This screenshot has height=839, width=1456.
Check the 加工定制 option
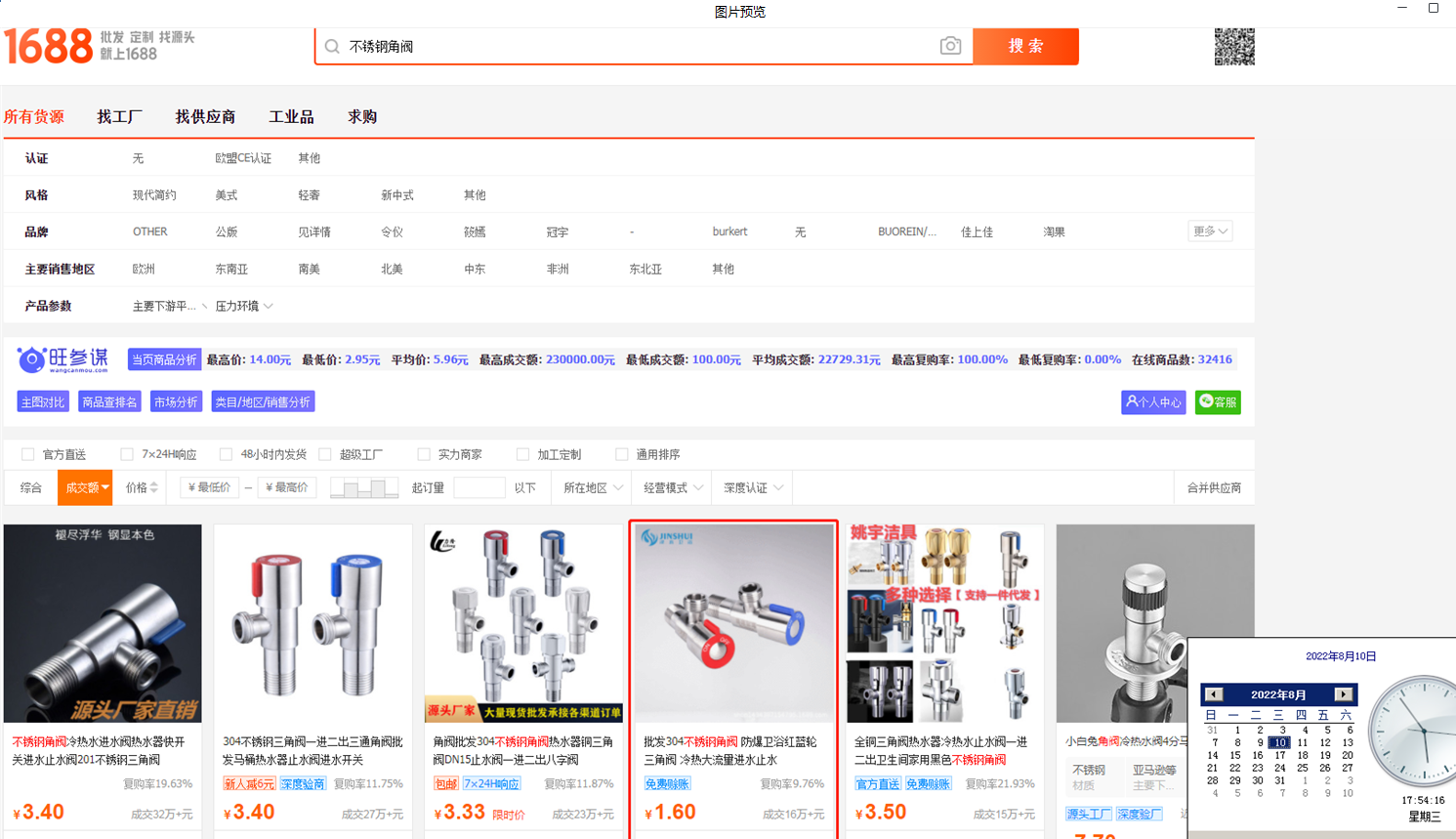pyautogui.click(x=523, y=454)
